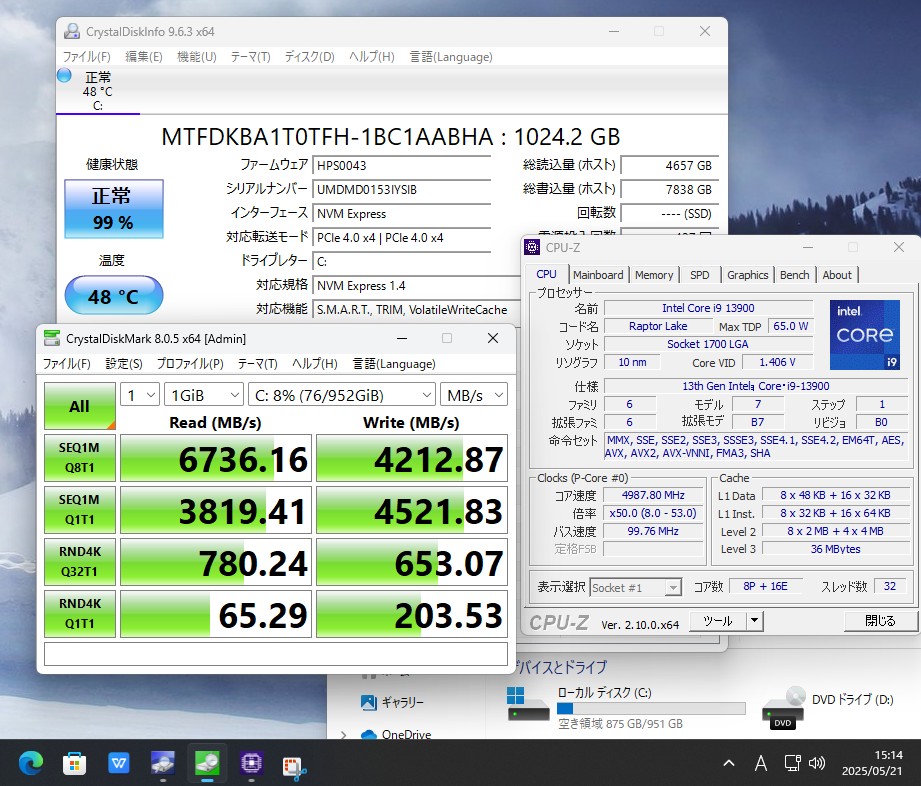This screenshot has width=921, height=786.
Task: Open the blue W app on taskbar
Action: [x=119, y=764]
